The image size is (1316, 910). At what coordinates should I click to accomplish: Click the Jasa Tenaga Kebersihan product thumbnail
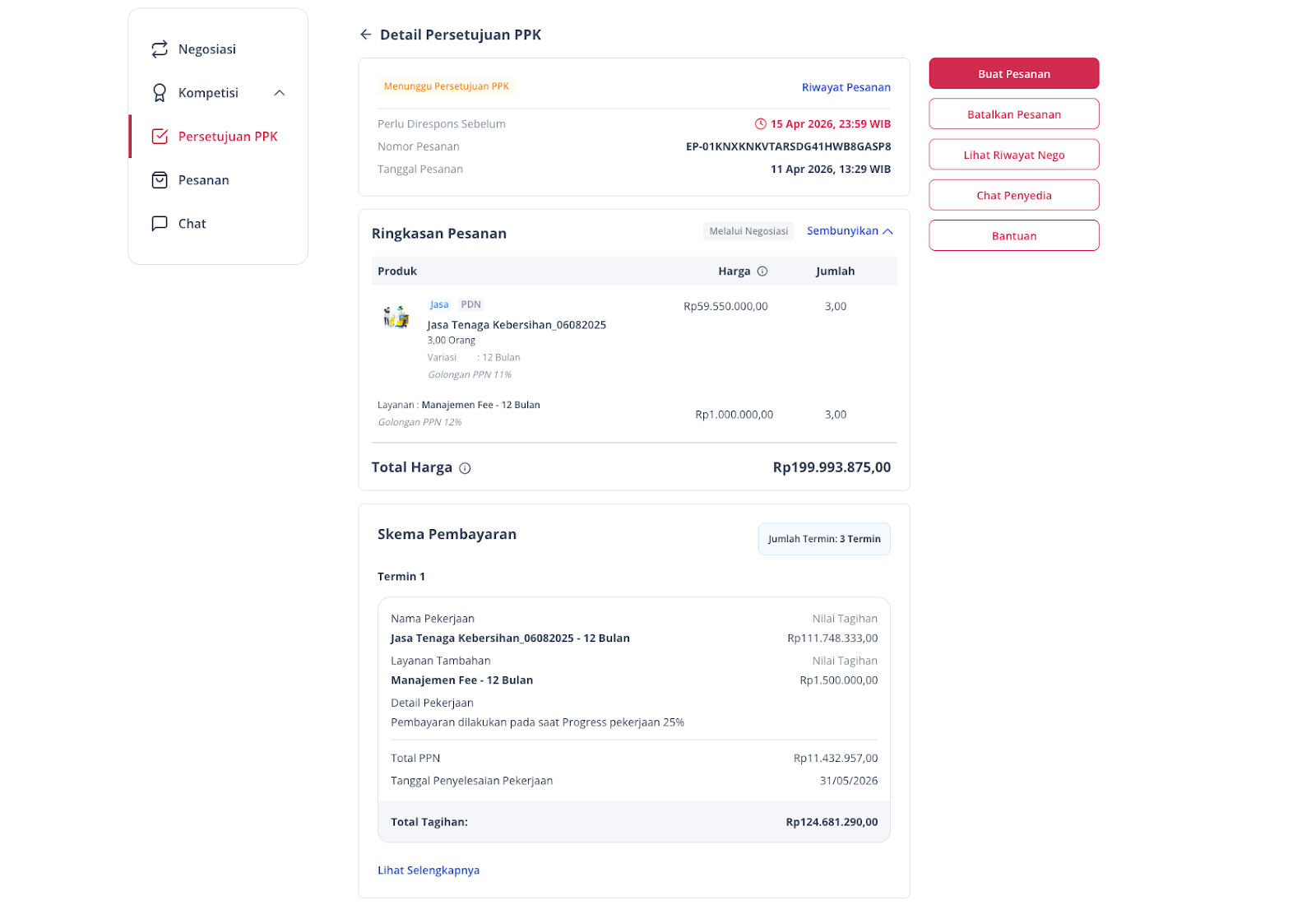click(x=396, y=317)
